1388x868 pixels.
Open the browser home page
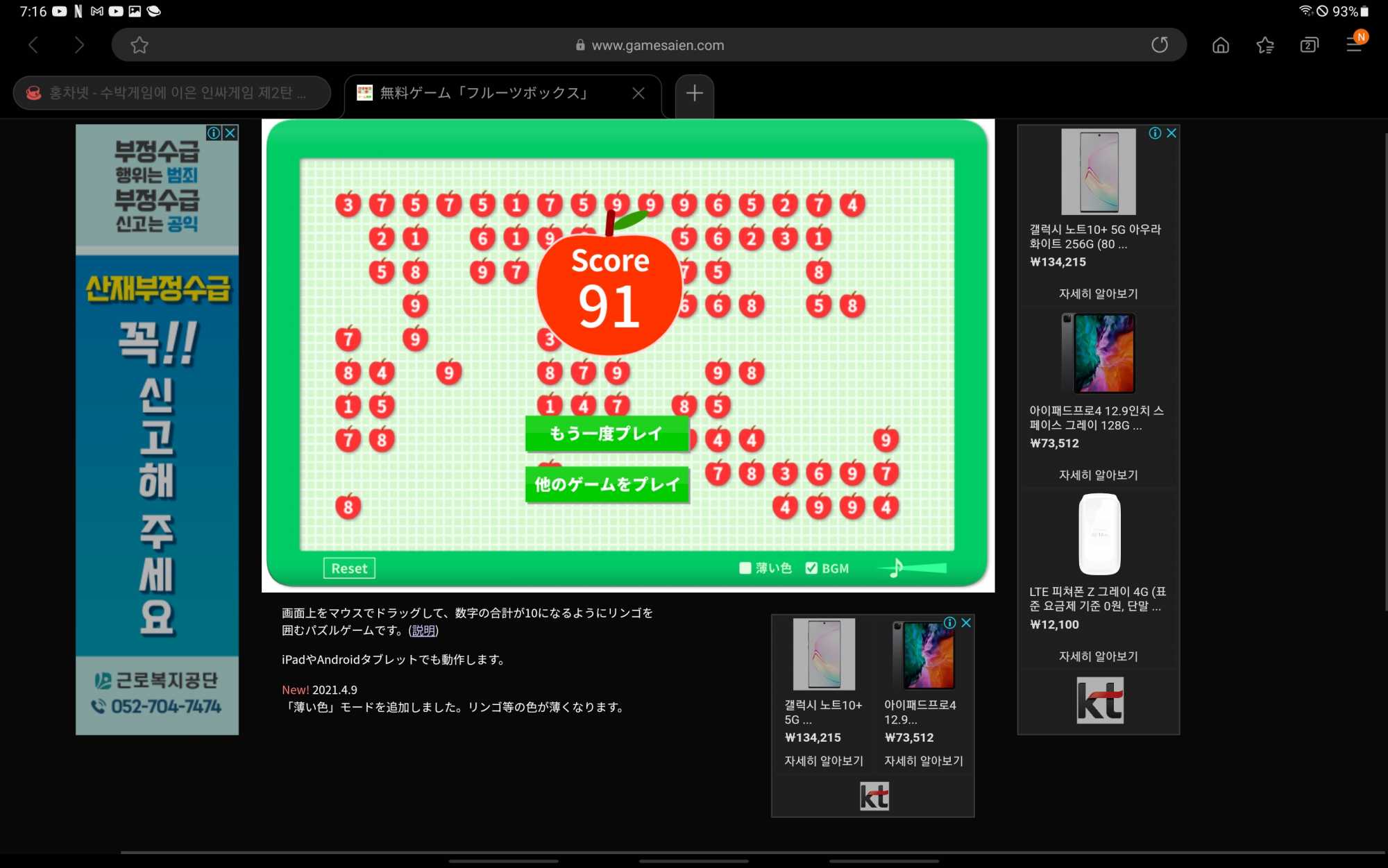coord(1220,45)
